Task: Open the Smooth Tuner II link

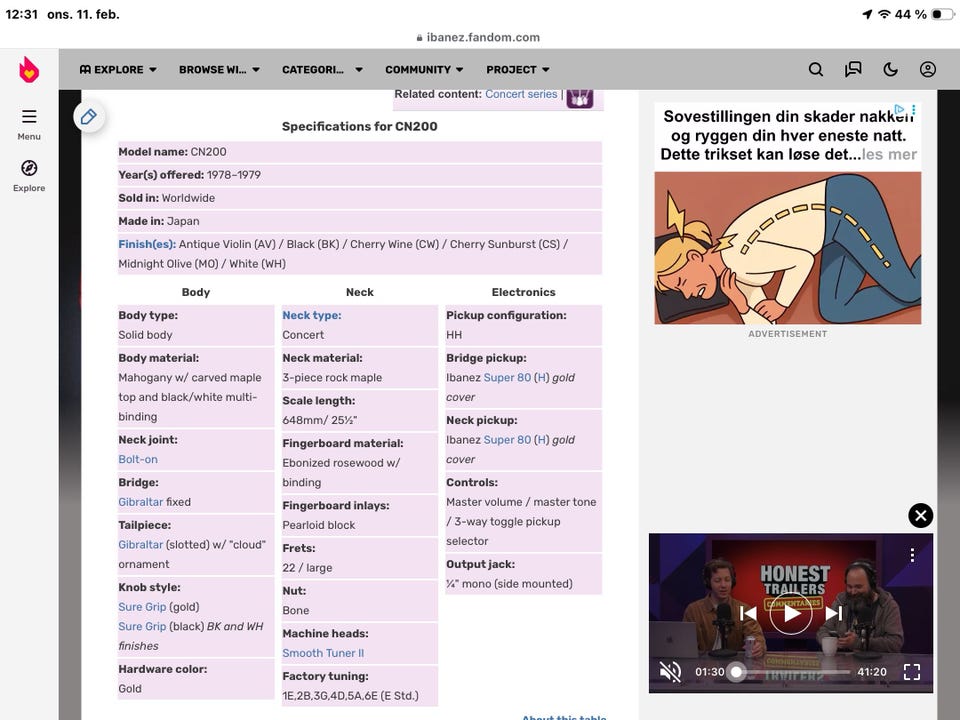Action: (323, 653)
